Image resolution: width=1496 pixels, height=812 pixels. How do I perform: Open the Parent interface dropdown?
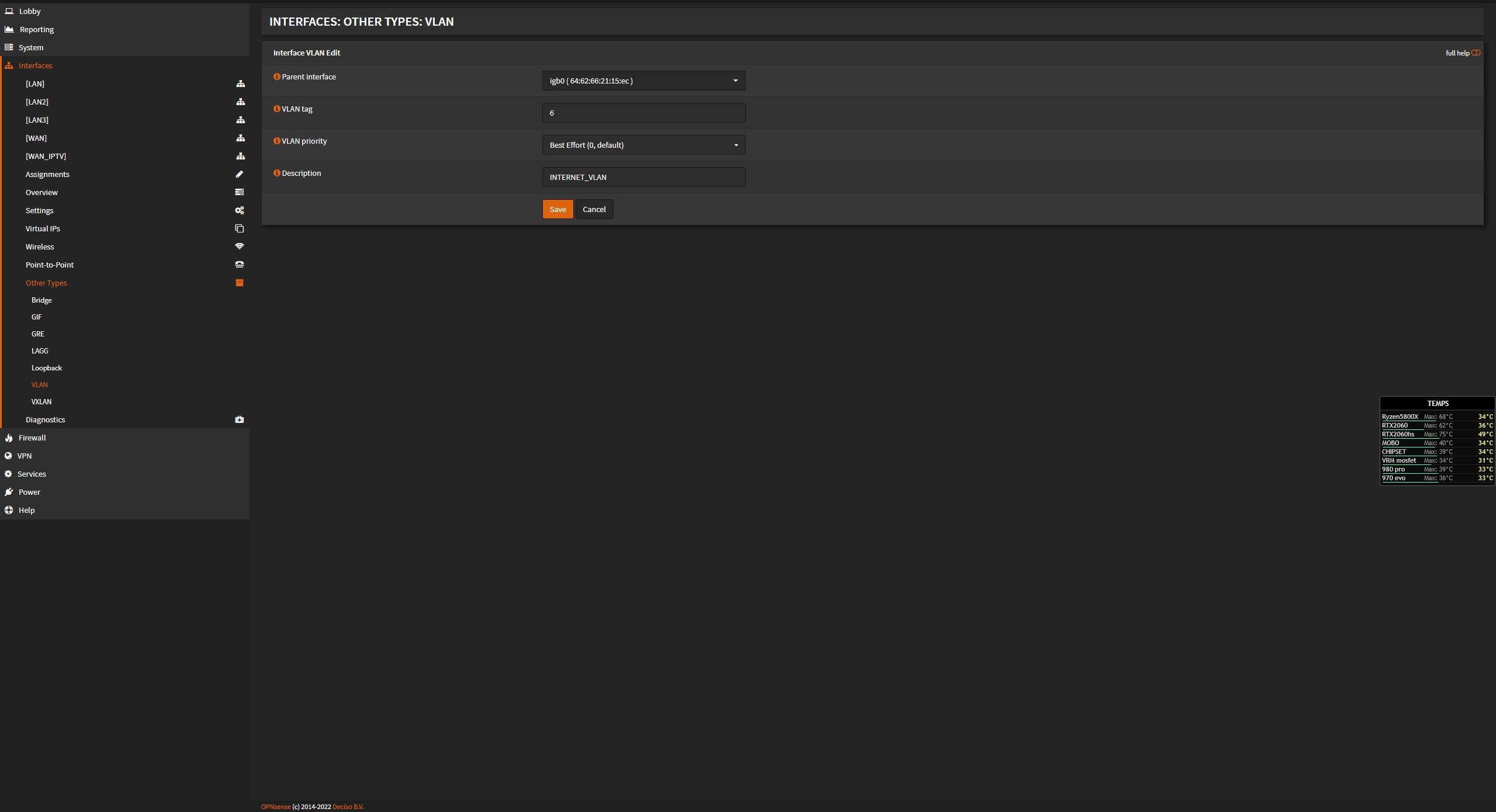tap(643, 81)
